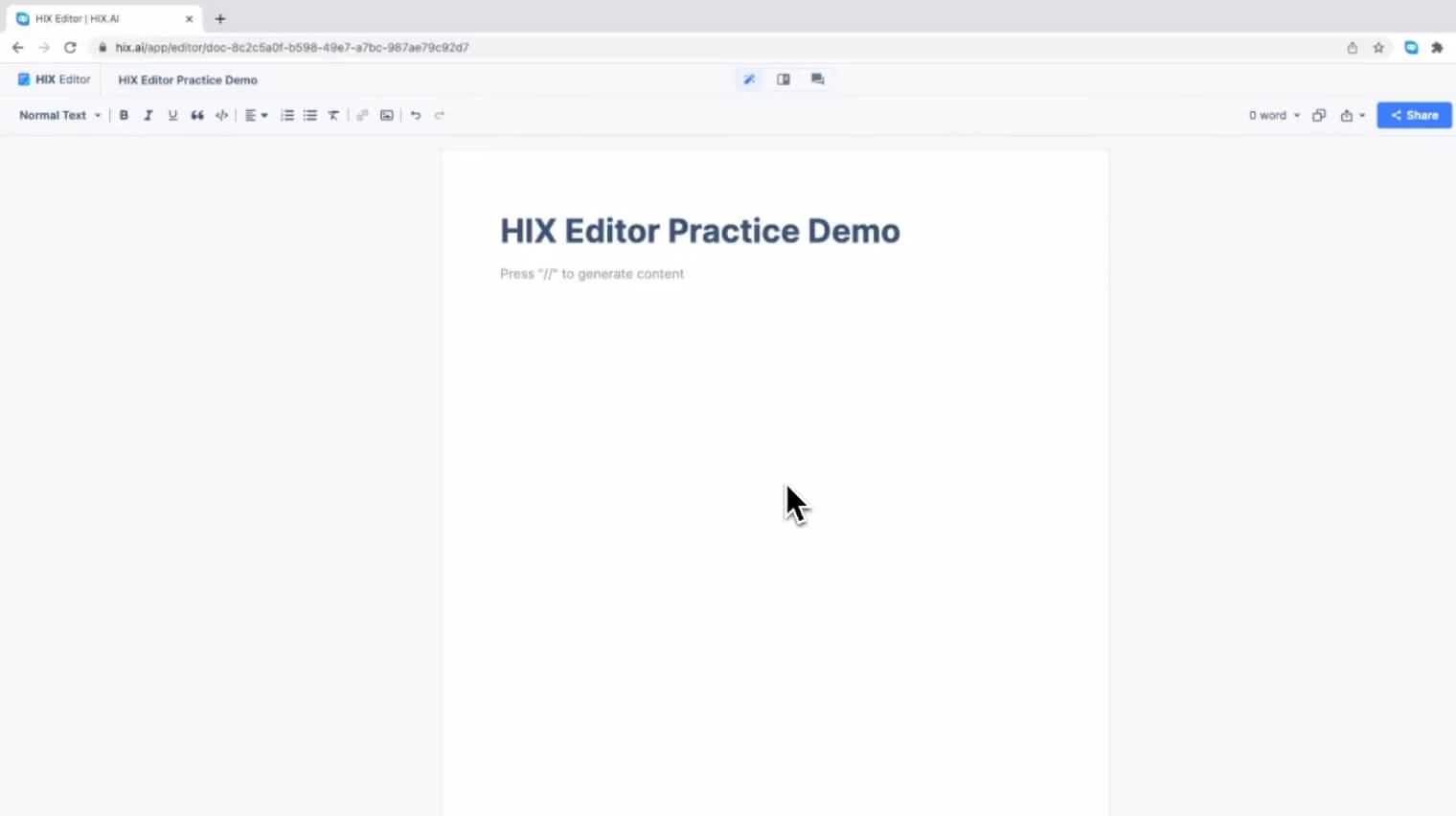This screenshot has height=816, width=1456.
Task: Create a bulleted list
Action: tap(310, 115)
